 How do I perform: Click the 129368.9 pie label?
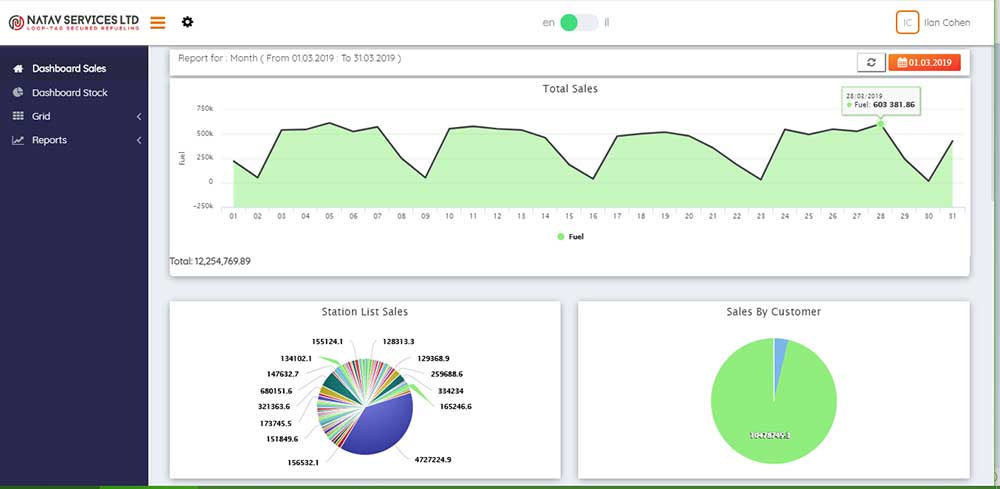click(x=433, y=358)
